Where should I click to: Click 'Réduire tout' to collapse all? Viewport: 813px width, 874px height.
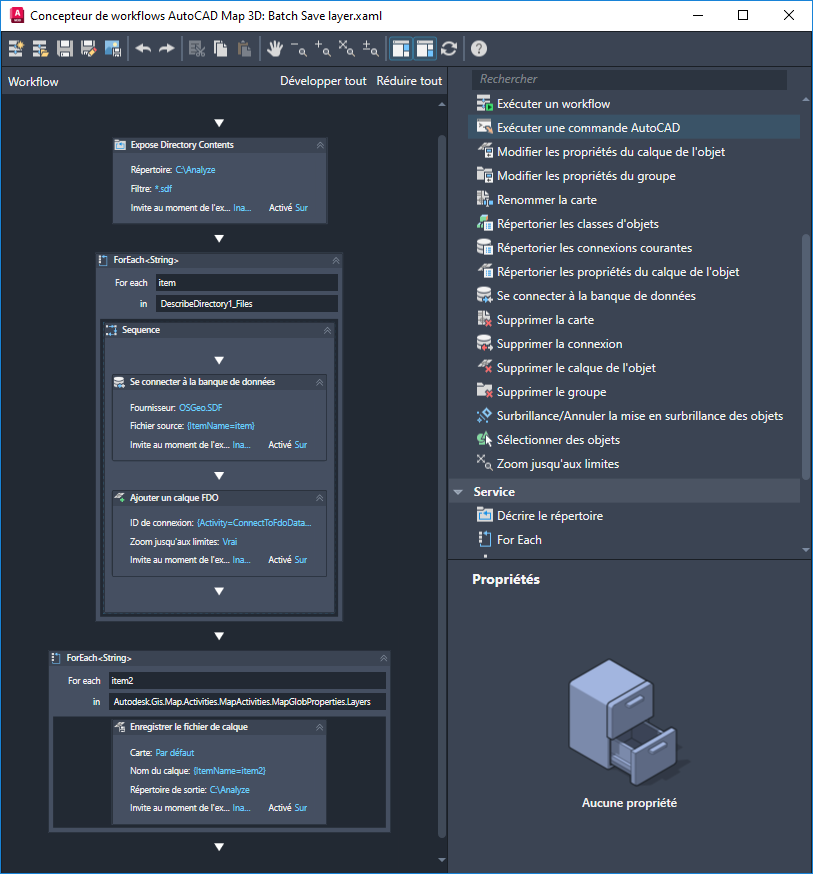pyautogui.click(x=409, y=81)
